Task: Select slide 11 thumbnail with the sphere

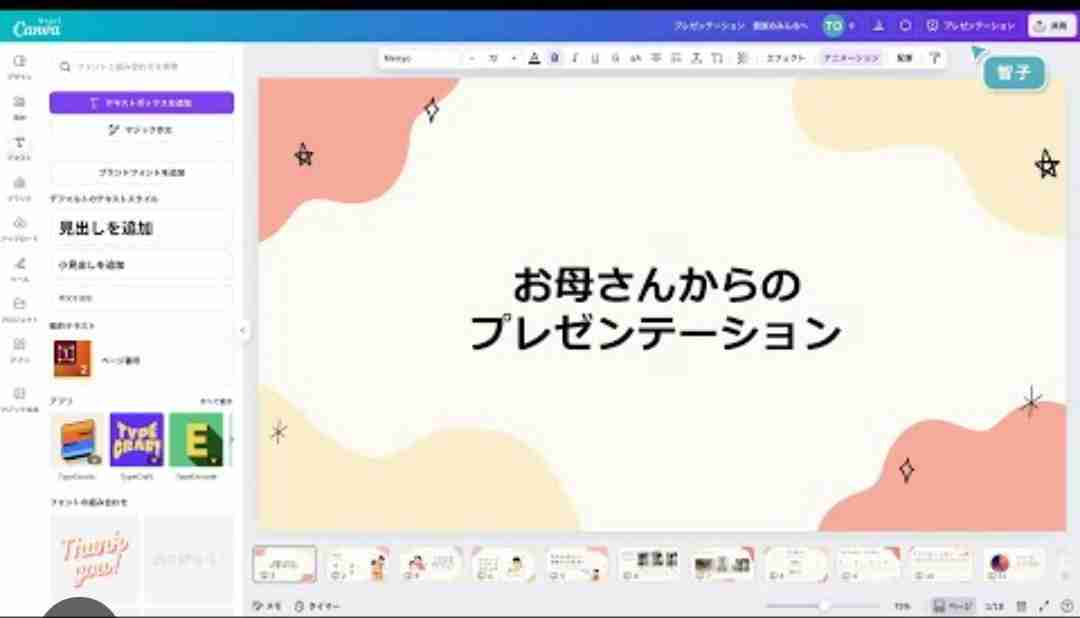Action: pos(1015,564)
